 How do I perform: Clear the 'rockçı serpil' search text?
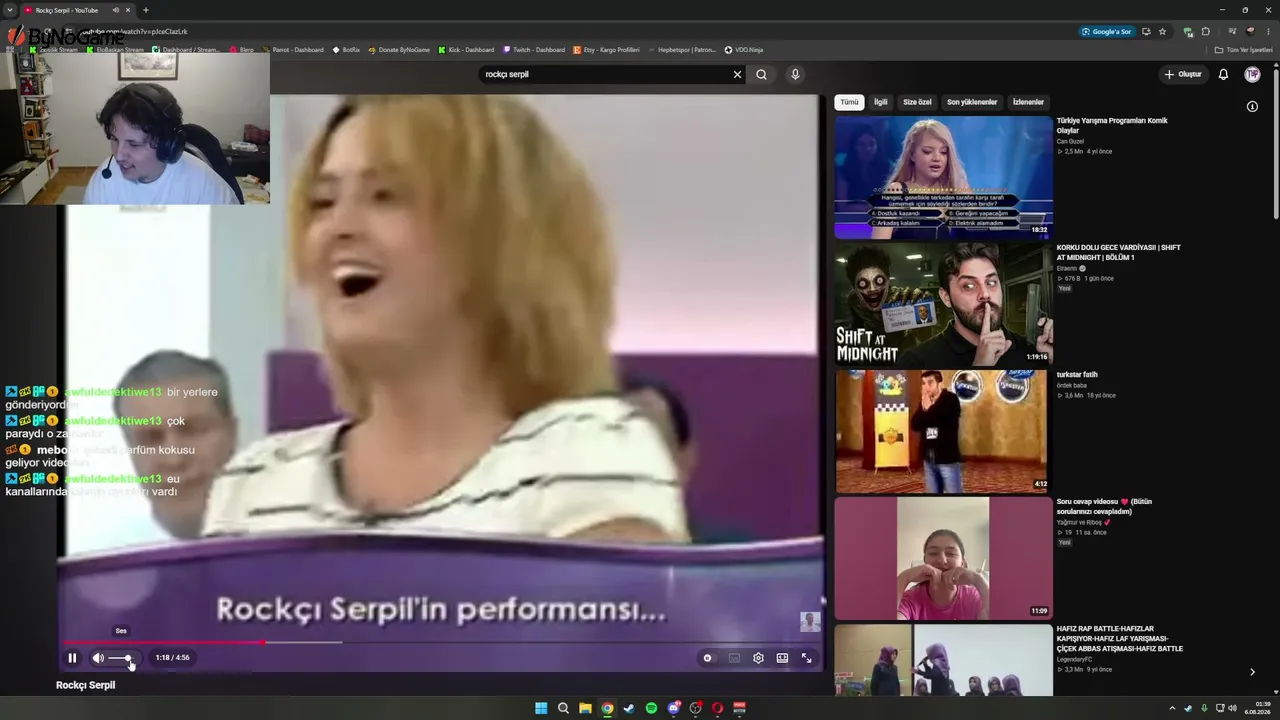click(737, 74)
